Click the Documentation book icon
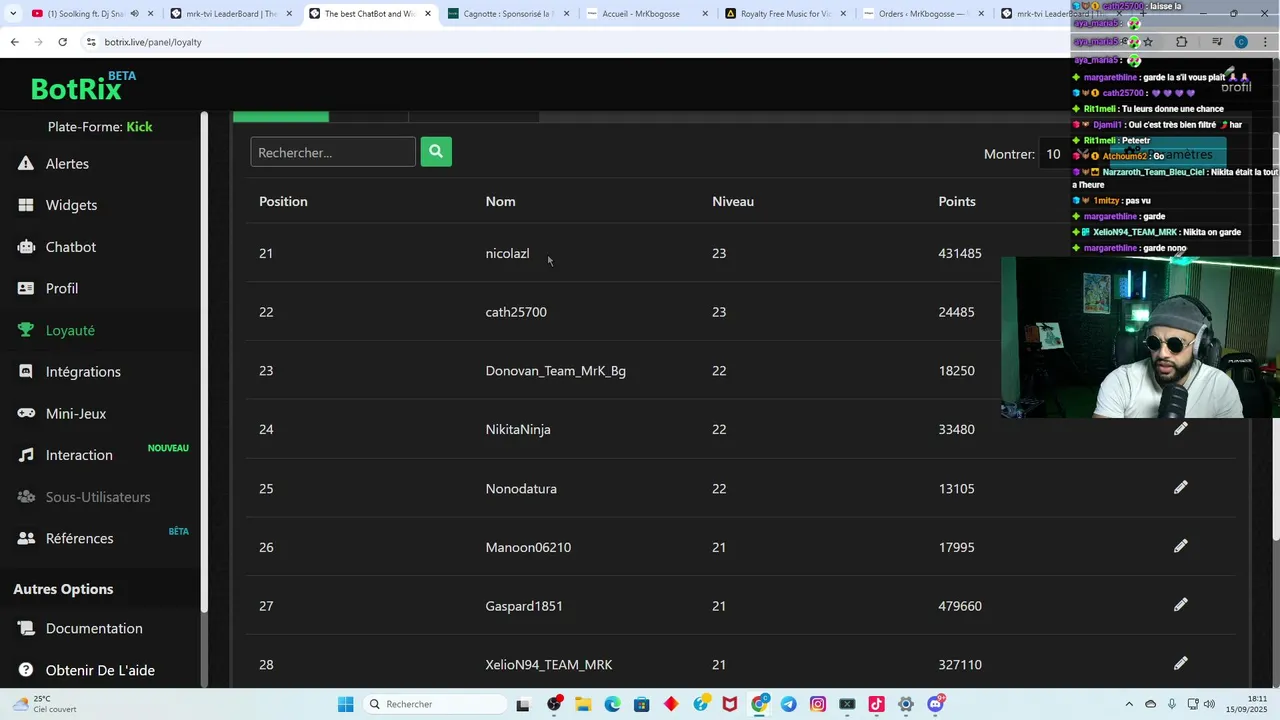Screen dimensions: 1280x720 (26, 628)
